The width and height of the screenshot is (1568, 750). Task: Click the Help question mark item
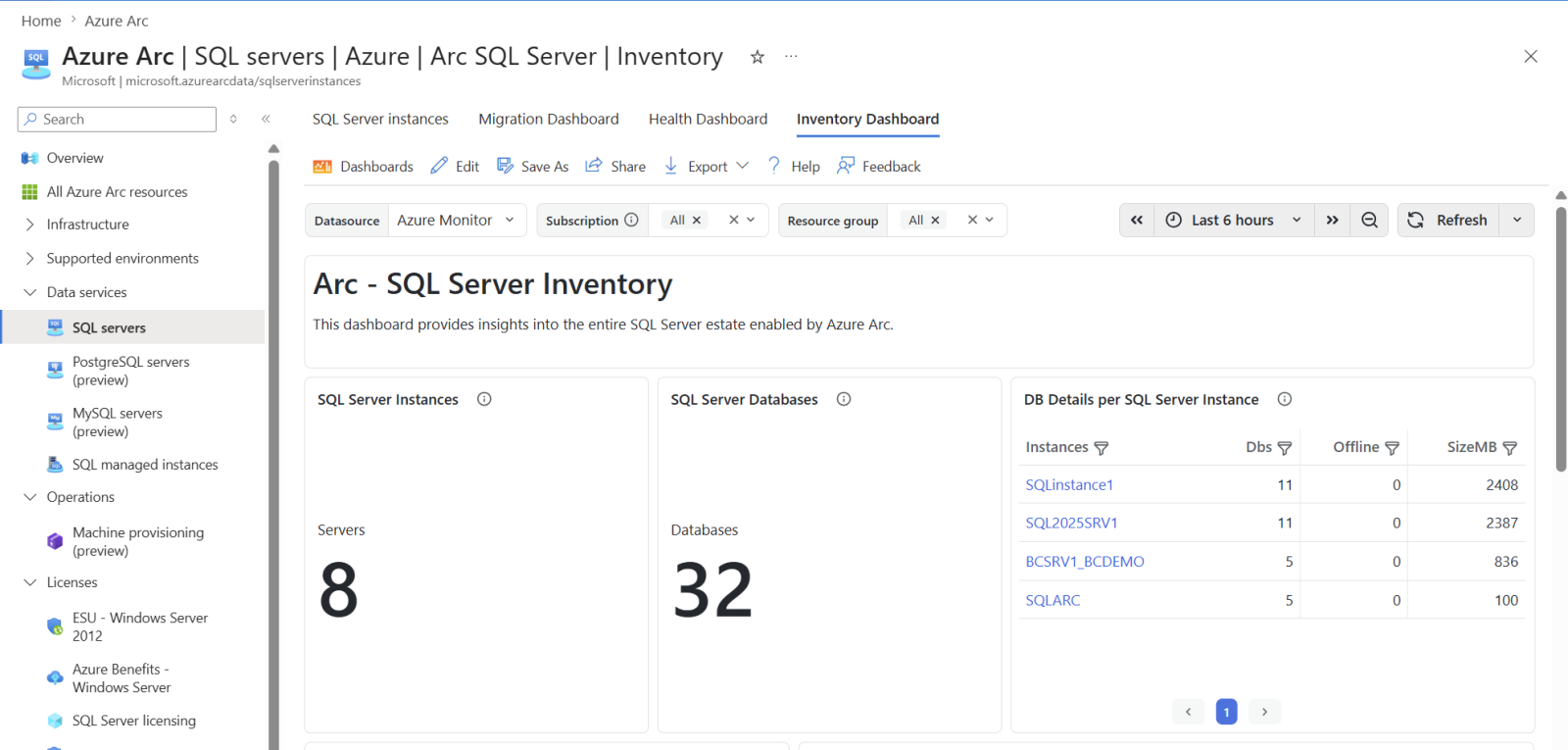click(794, 167)
